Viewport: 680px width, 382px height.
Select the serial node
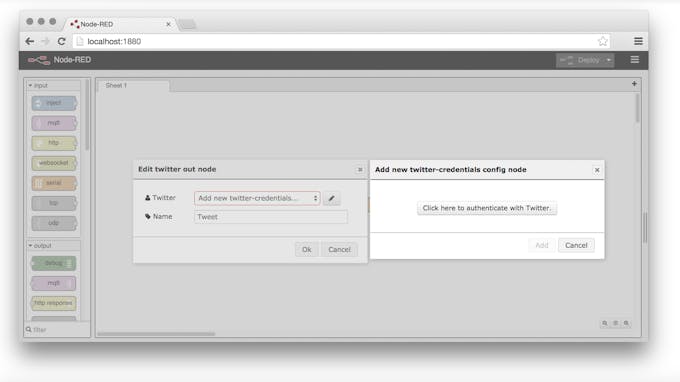click(x=54, y=183)
